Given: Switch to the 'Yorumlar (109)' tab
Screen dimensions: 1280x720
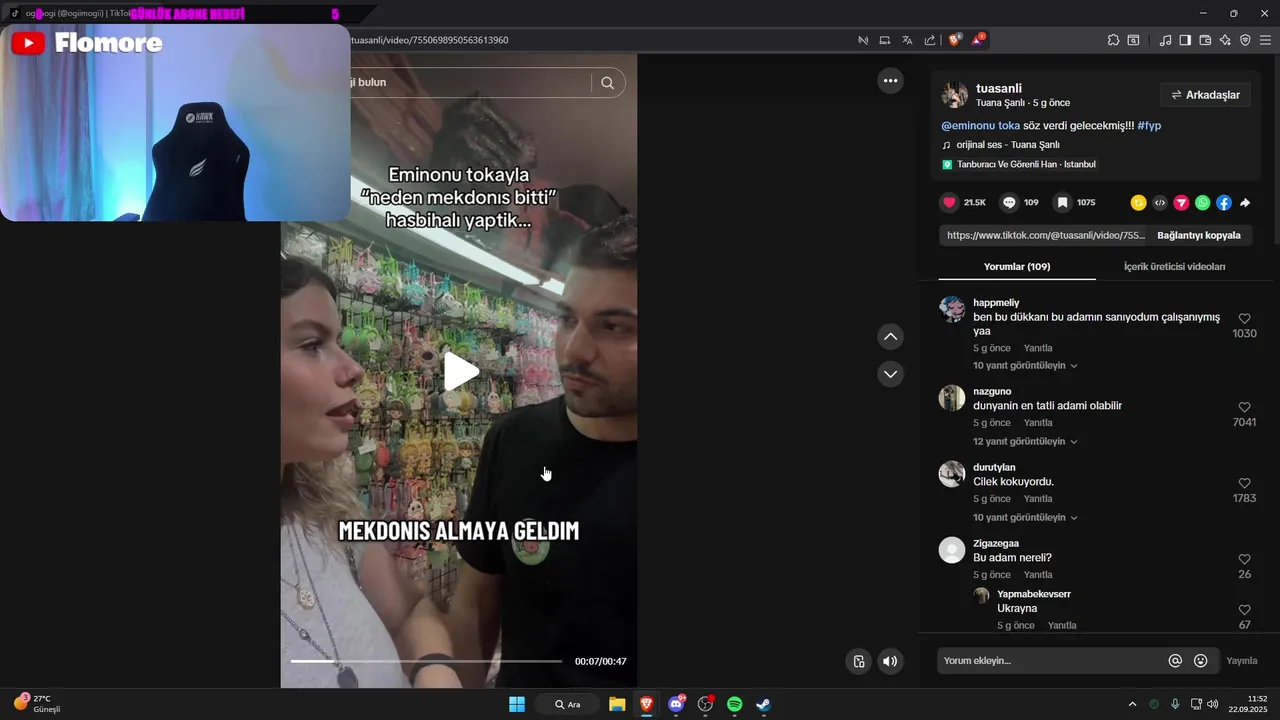Looking at the screenshot, I should [1017, 267].
